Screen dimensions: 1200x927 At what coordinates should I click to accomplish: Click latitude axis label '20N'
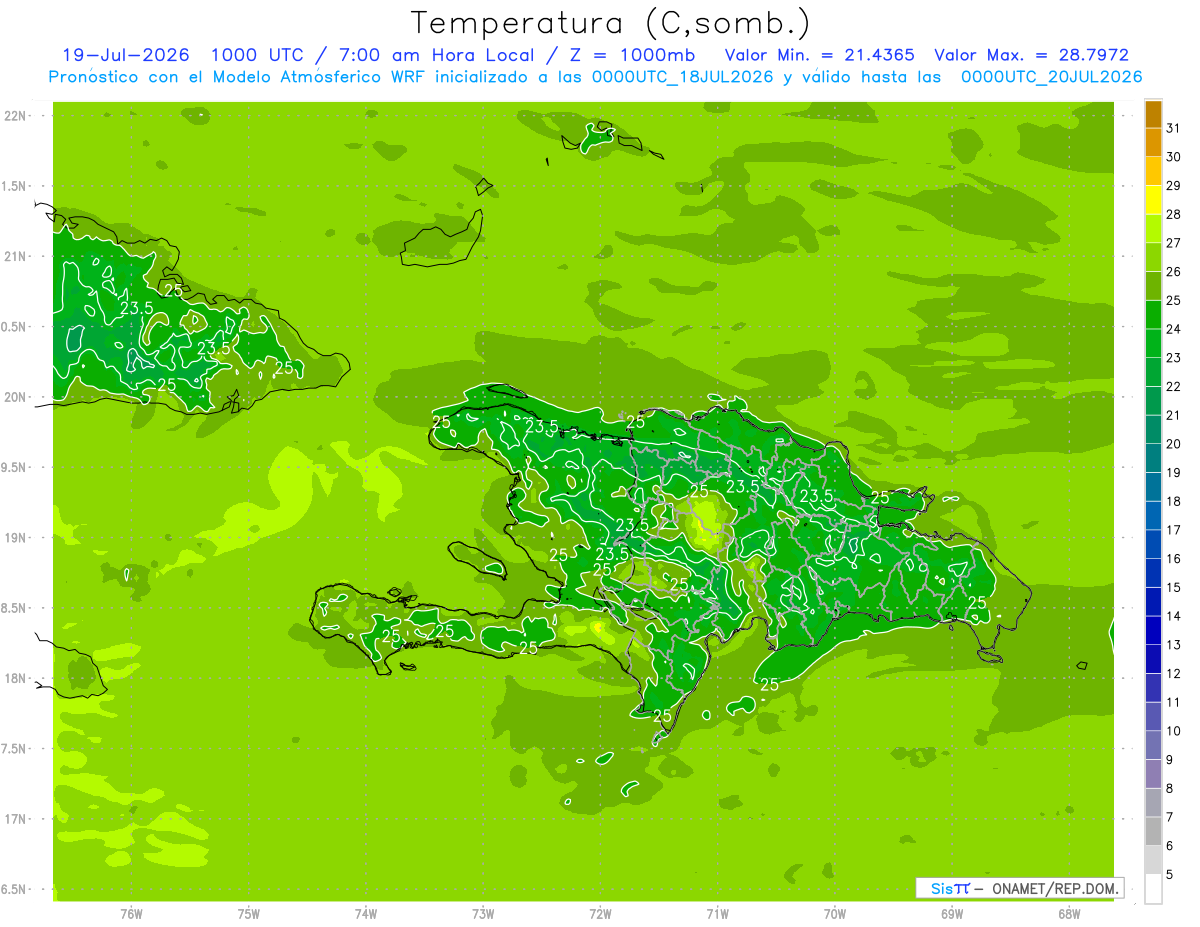[x=14, y=397]
